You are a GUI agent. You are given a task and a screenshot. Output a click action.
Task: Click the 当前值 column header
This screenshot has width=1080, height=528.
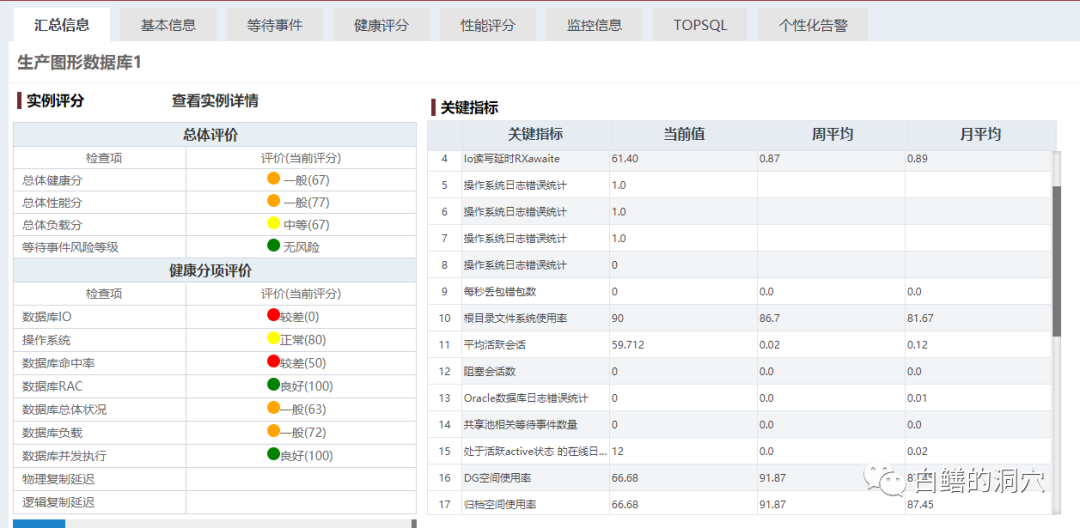[684, 135]
